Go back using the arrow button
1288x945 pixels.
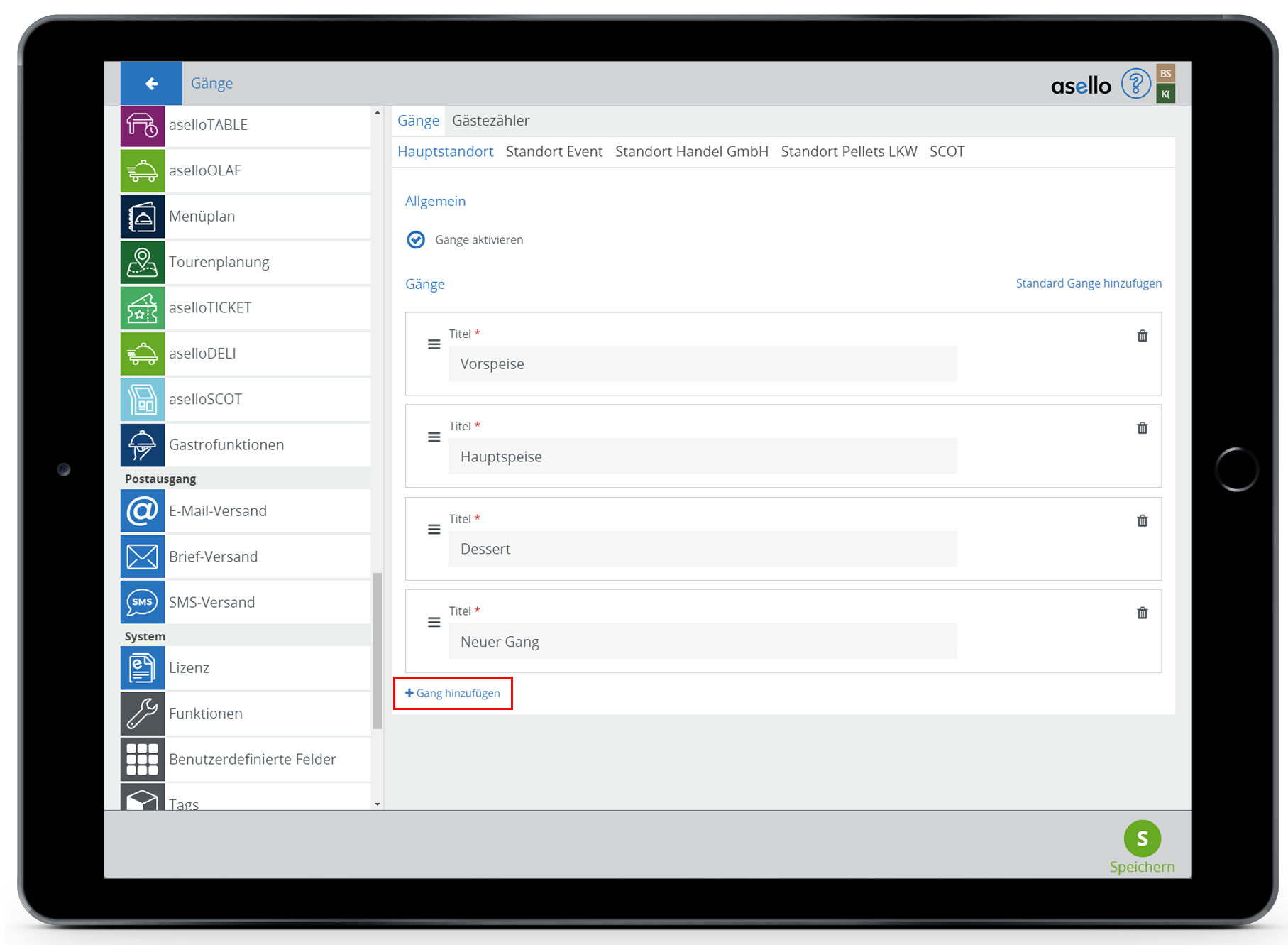tap(151, 84)
